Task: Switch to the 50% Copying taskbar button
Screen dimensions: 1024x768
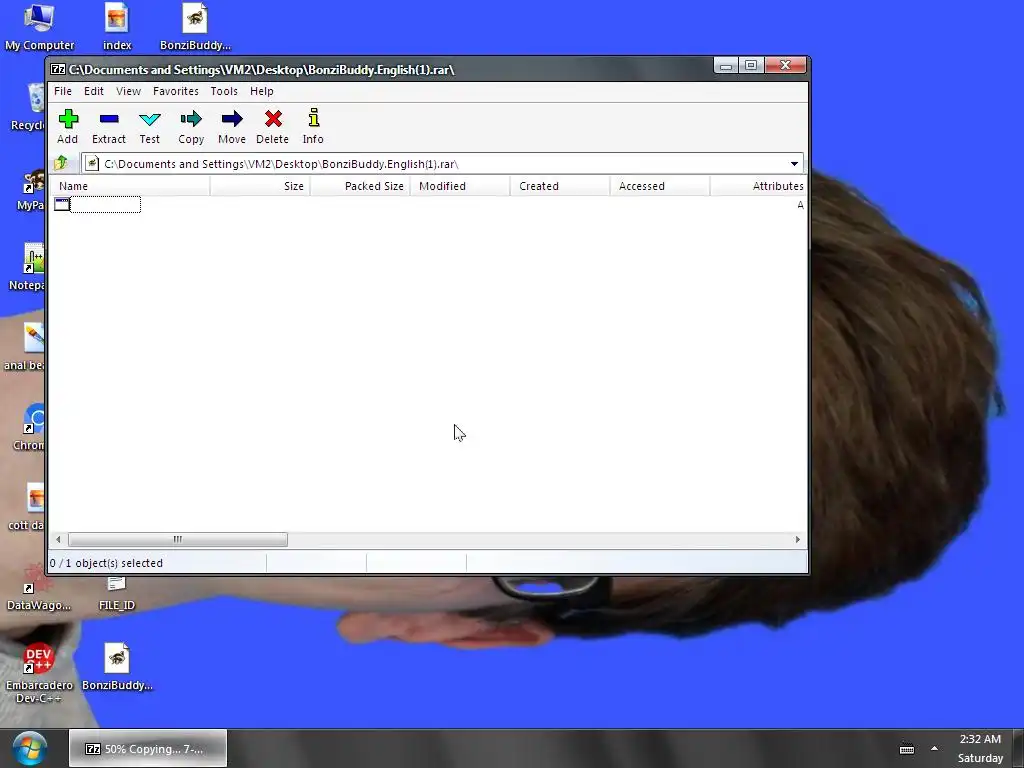Action: click(x=148, y=748)
